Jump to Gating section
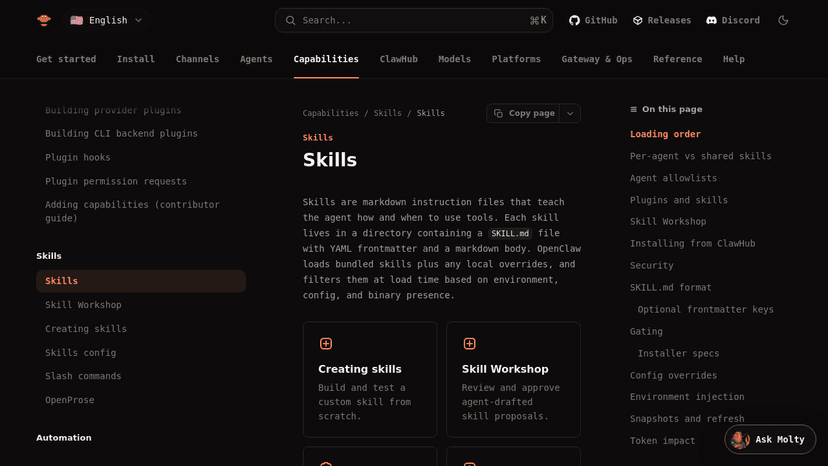828x466 pixels. [x=646, y=332]
